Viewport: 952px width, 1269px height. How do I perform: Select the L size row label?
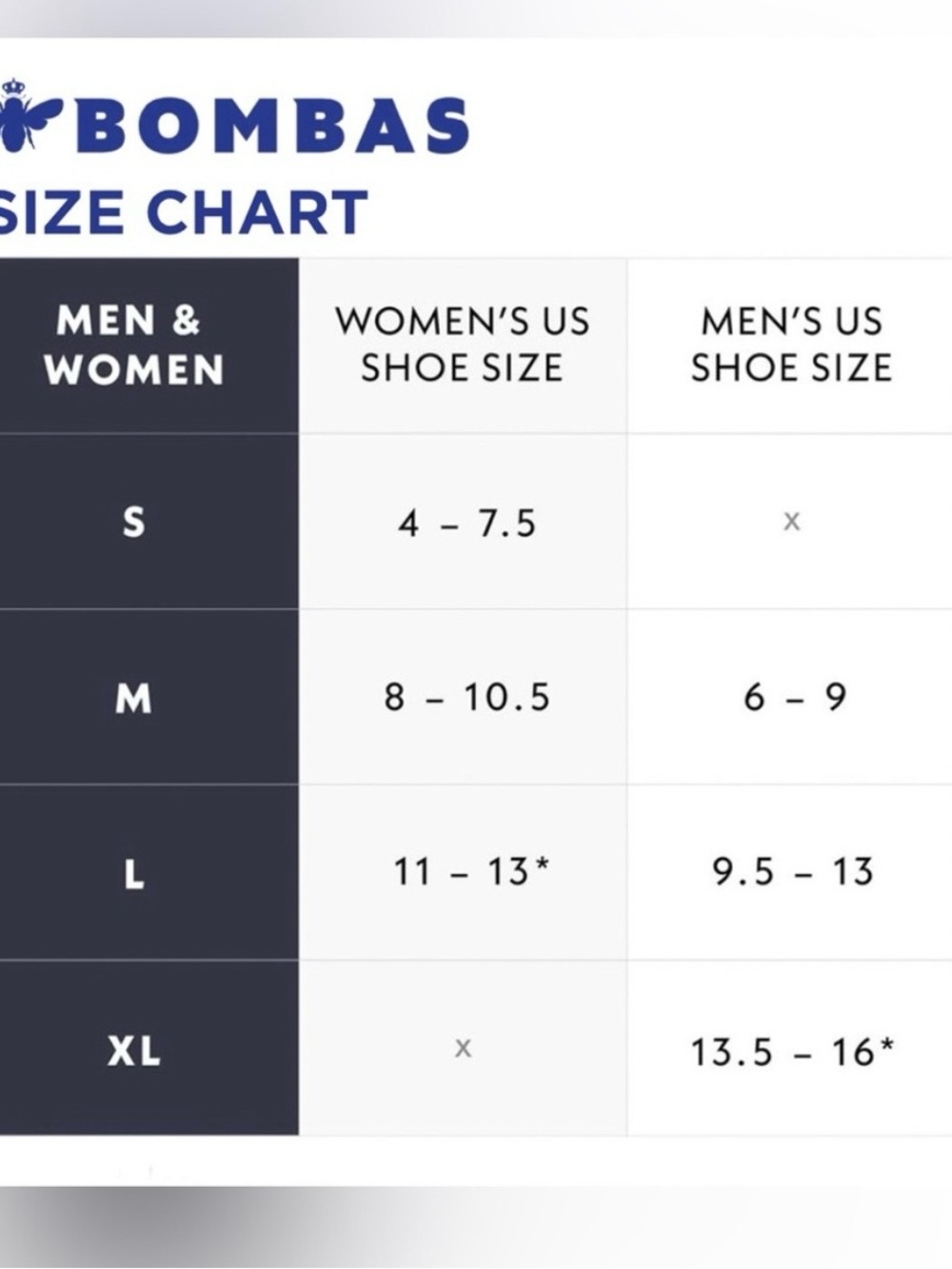pos(134,873)
